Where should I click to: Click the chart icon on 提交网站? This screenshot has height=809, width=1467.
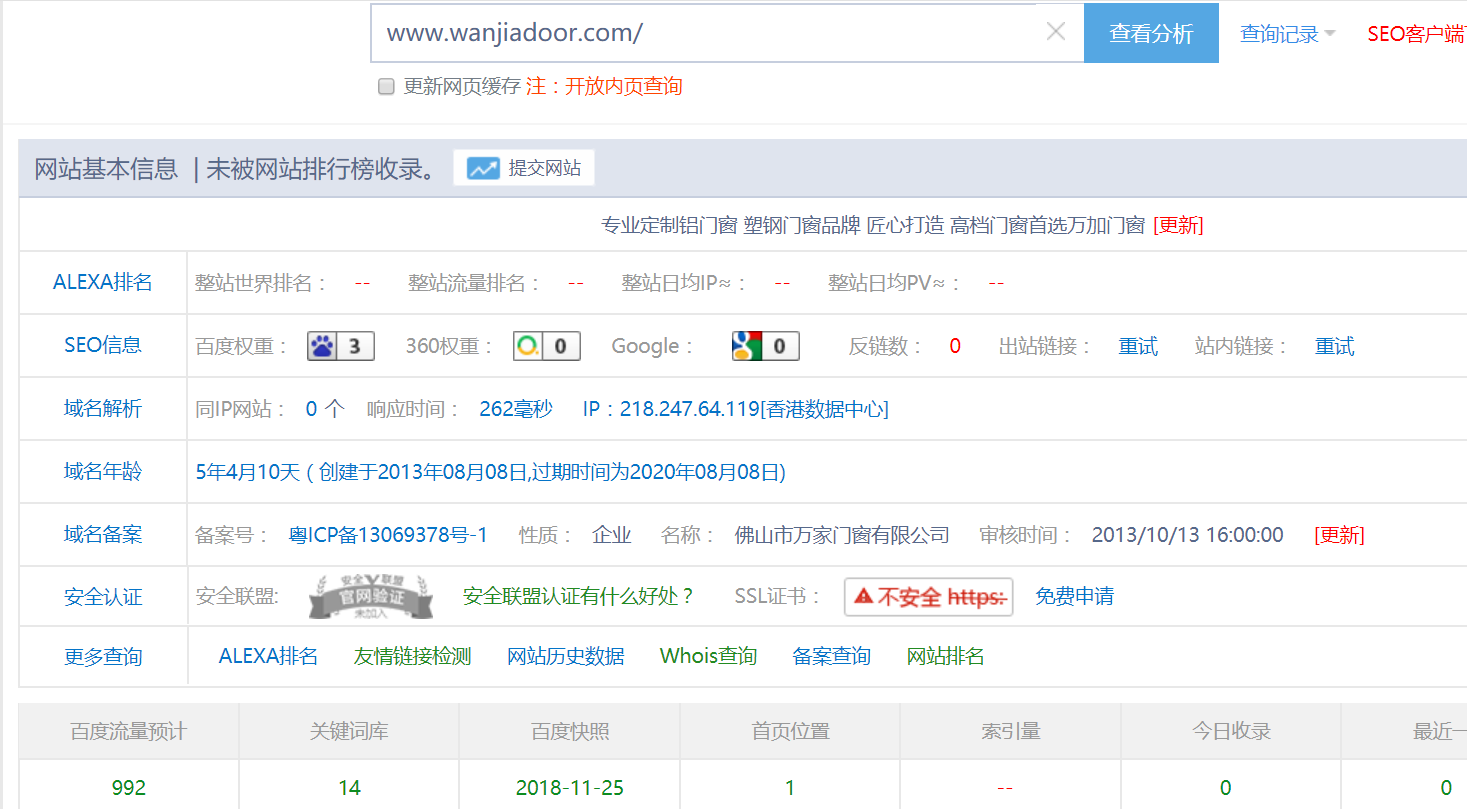click(483, 168)
